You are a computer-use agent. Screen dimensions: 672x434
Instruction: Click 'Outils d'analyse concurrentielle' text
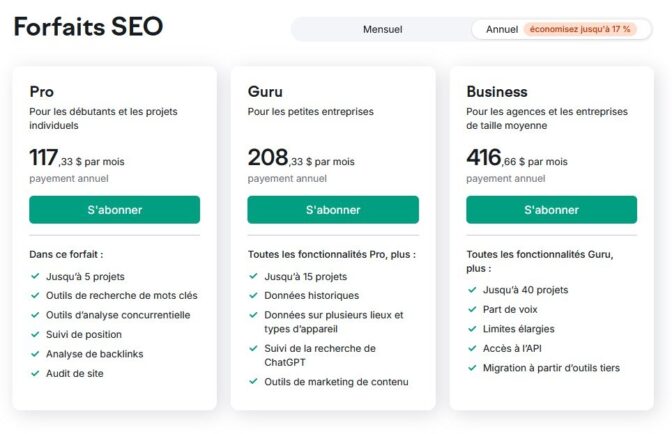pos(118,315)
